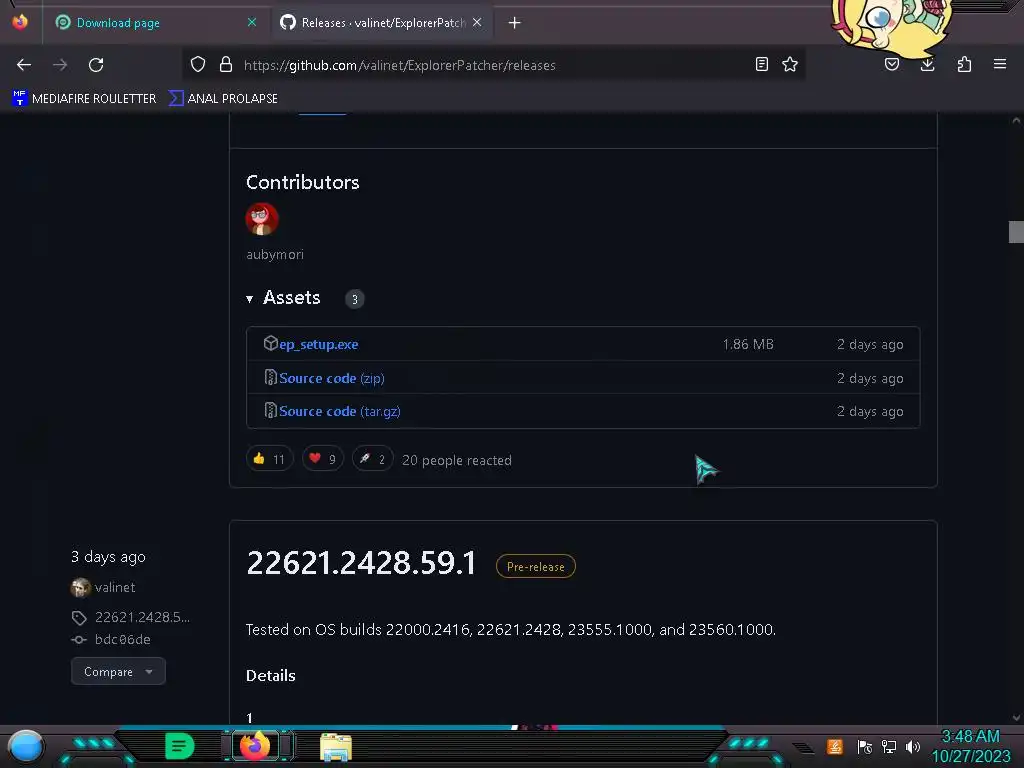Download ep_setup.exe
Image resolution: width=1024 pixels, height=768 pixels.
point(319,344)
